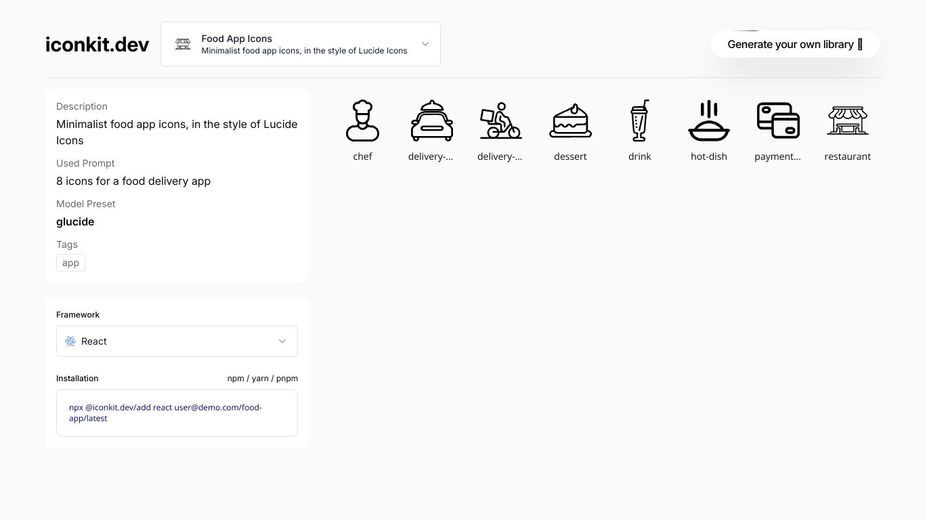
Task: Click the 'Used Prompt' heading
Action: (86, 163)
